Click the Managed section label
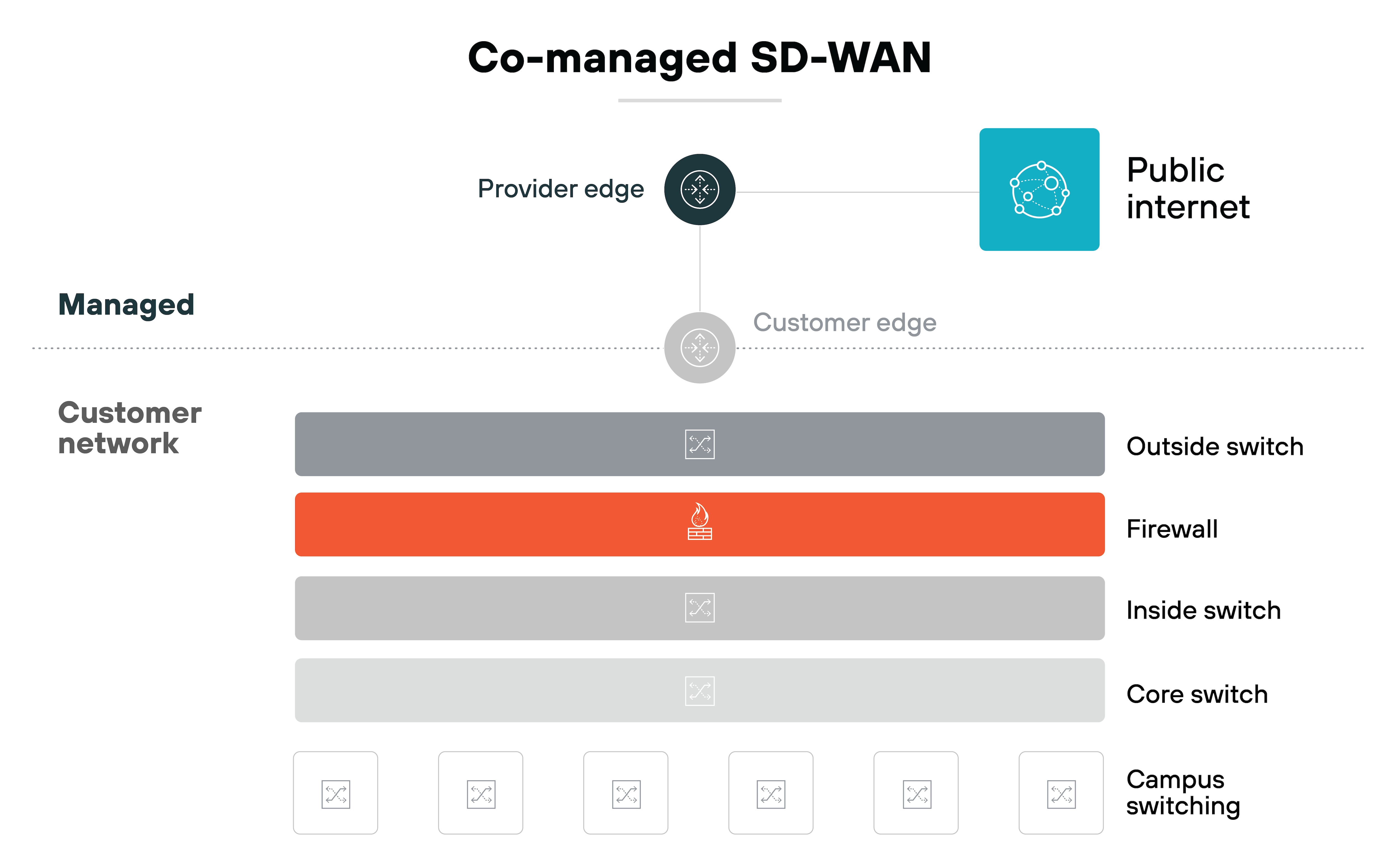Screen dimensions: 1400x866 pos(126,304)
